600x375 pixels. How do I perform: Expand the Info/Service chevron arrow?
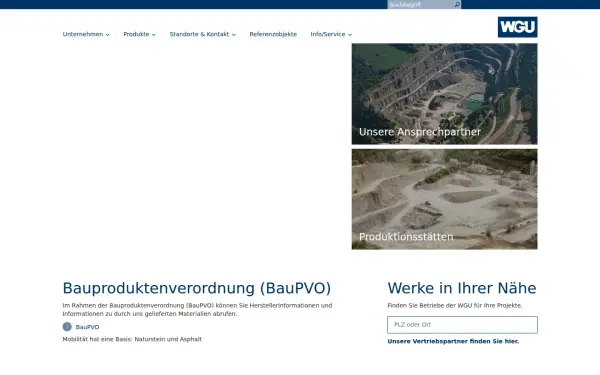[350, 35]
